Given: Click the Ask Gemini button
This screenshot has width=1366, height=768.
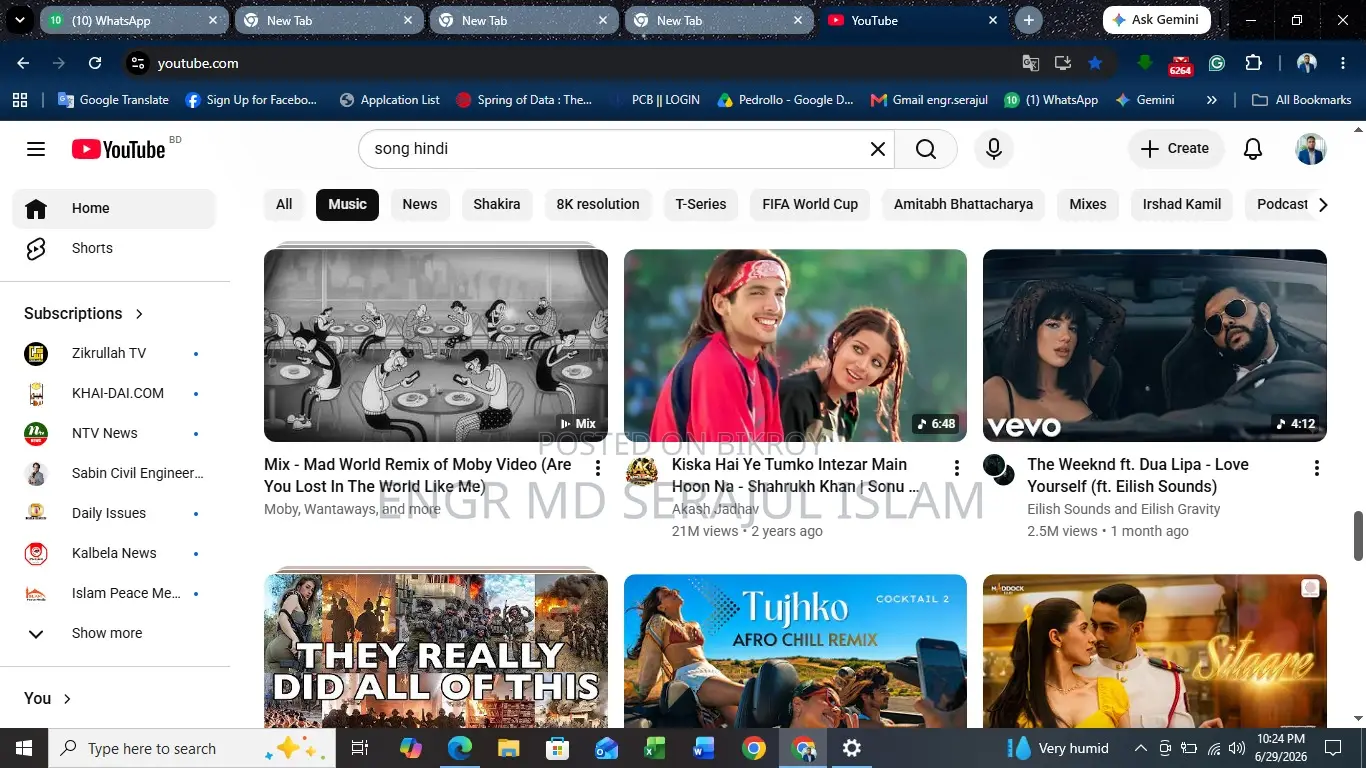Looking at the screenshot, I should (1156, 20).
